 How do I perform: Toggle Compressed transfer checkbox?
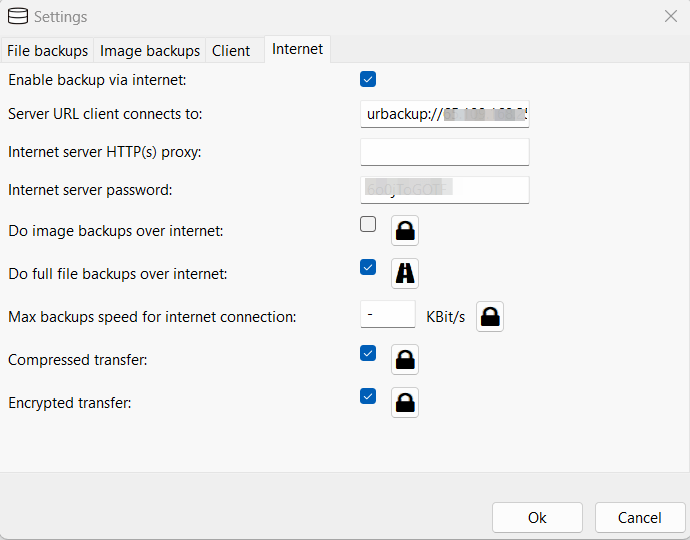point(368,353)
